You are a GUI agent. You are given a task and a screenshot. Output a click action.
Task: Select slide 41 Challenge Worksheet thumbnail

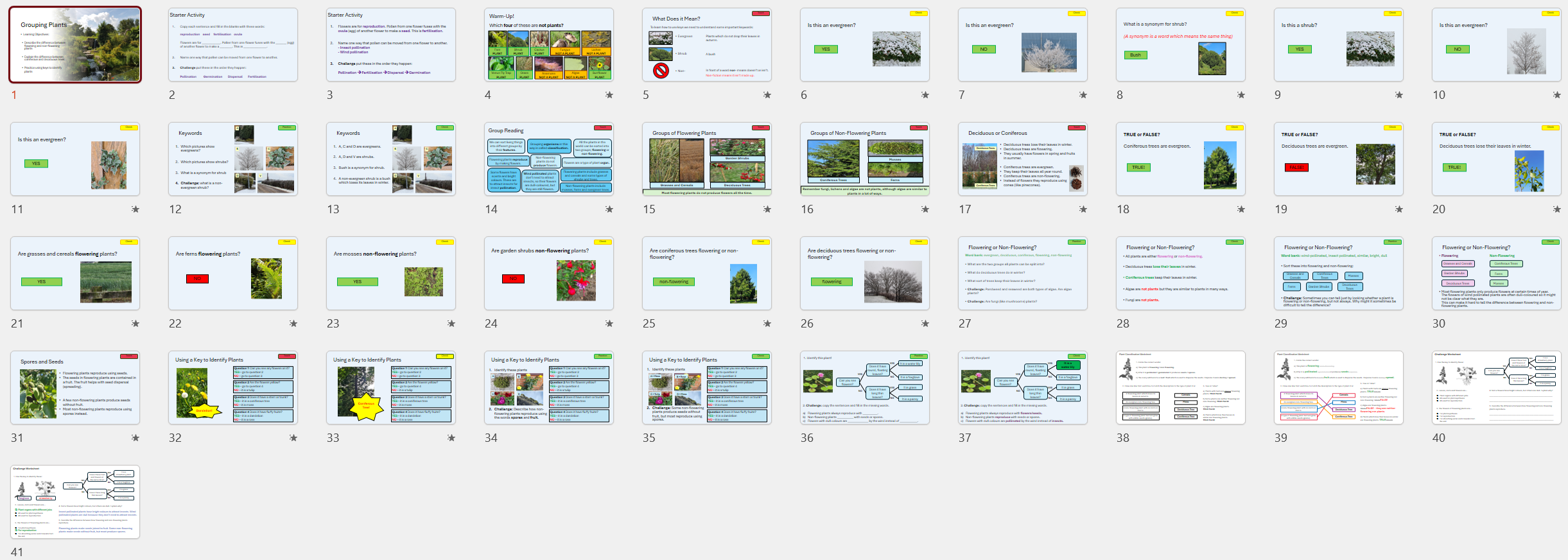(75, 502)
